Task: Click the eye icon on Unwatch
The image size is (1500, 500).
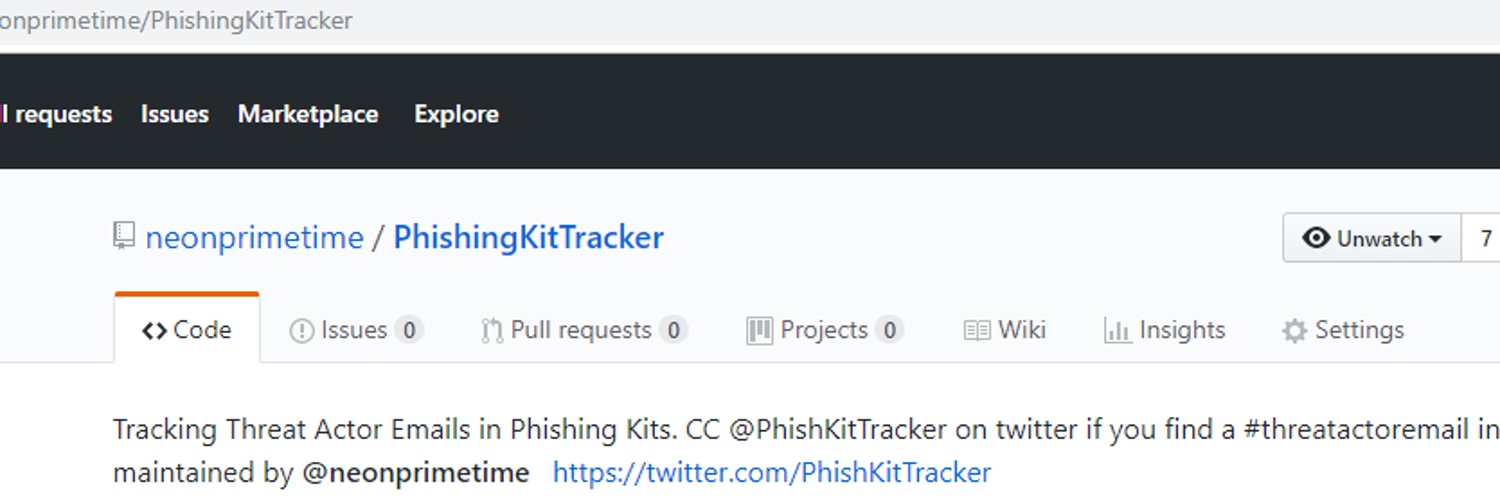Action: tap(1316, 238)
